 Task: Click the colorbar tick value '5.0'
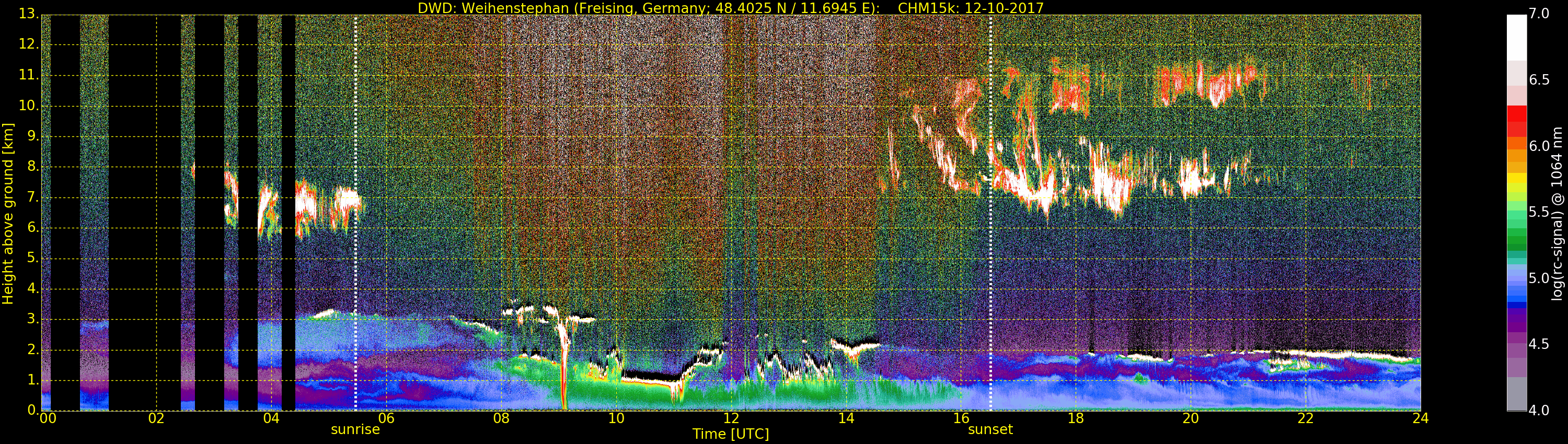(x=1538, y=278)
